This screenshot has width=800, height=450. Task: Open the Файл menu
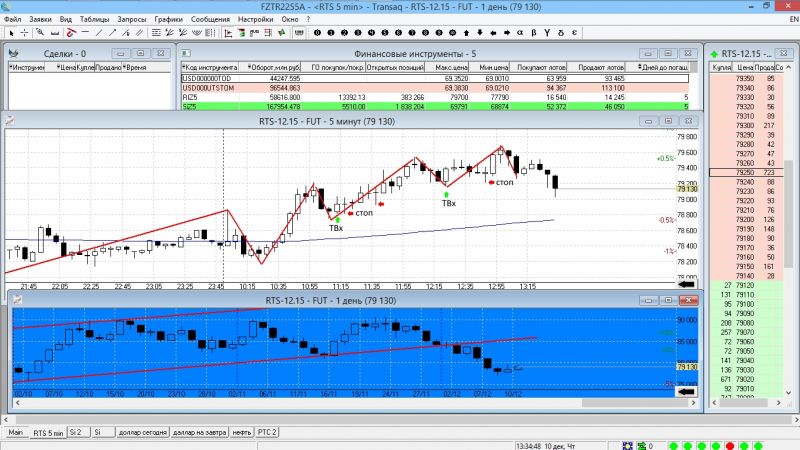click(x=13, y=19)
